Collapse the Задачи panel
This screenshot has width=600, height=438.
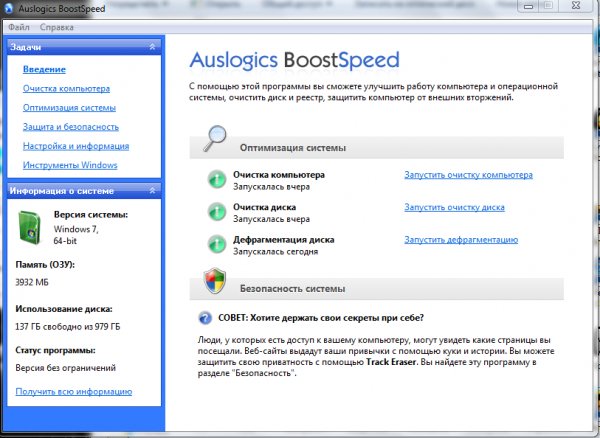pyautogui.click(x=152, y=47)
